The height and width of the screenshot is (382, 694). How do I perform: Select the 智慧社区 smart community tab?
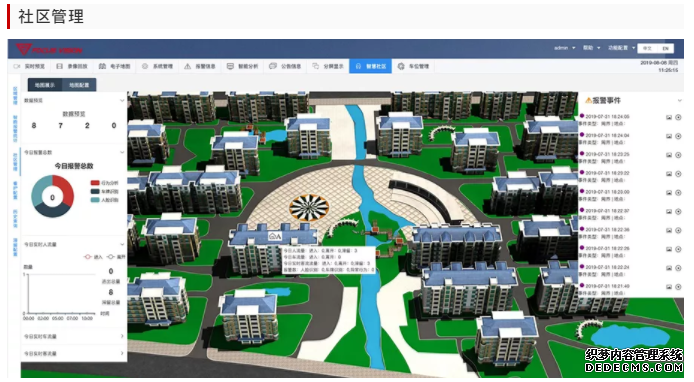pos(370,66)
